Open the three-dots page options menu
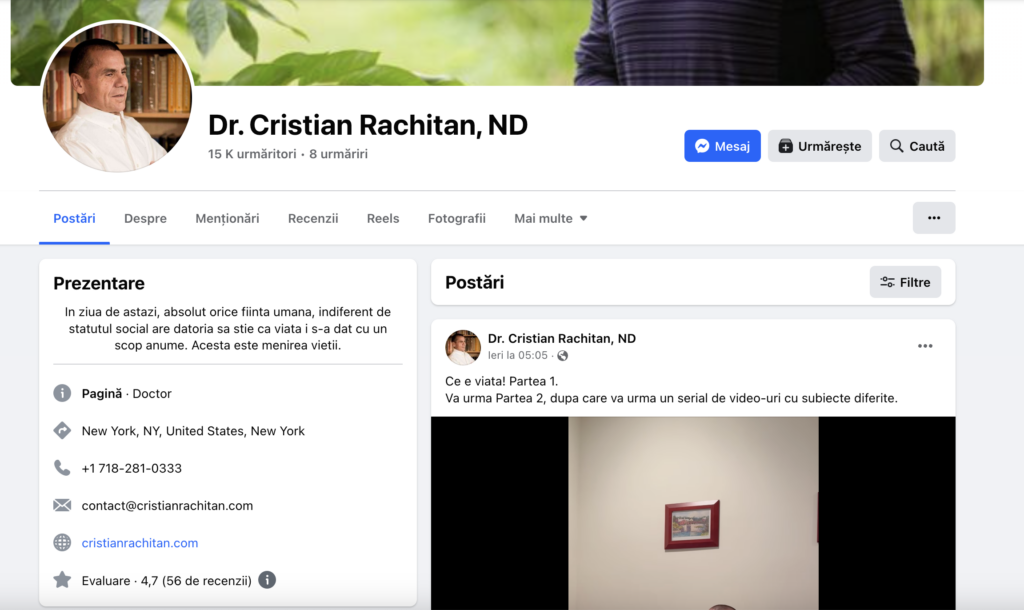 point(933,218)
